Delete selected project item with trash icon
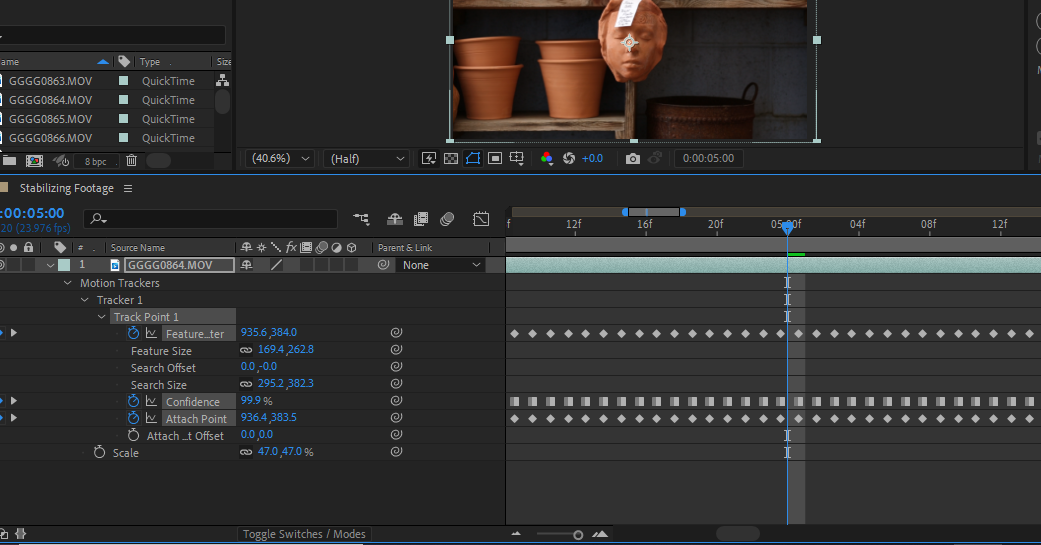Image resolution: width=1041 pixels, height=545 pixels. coord(131,161)
